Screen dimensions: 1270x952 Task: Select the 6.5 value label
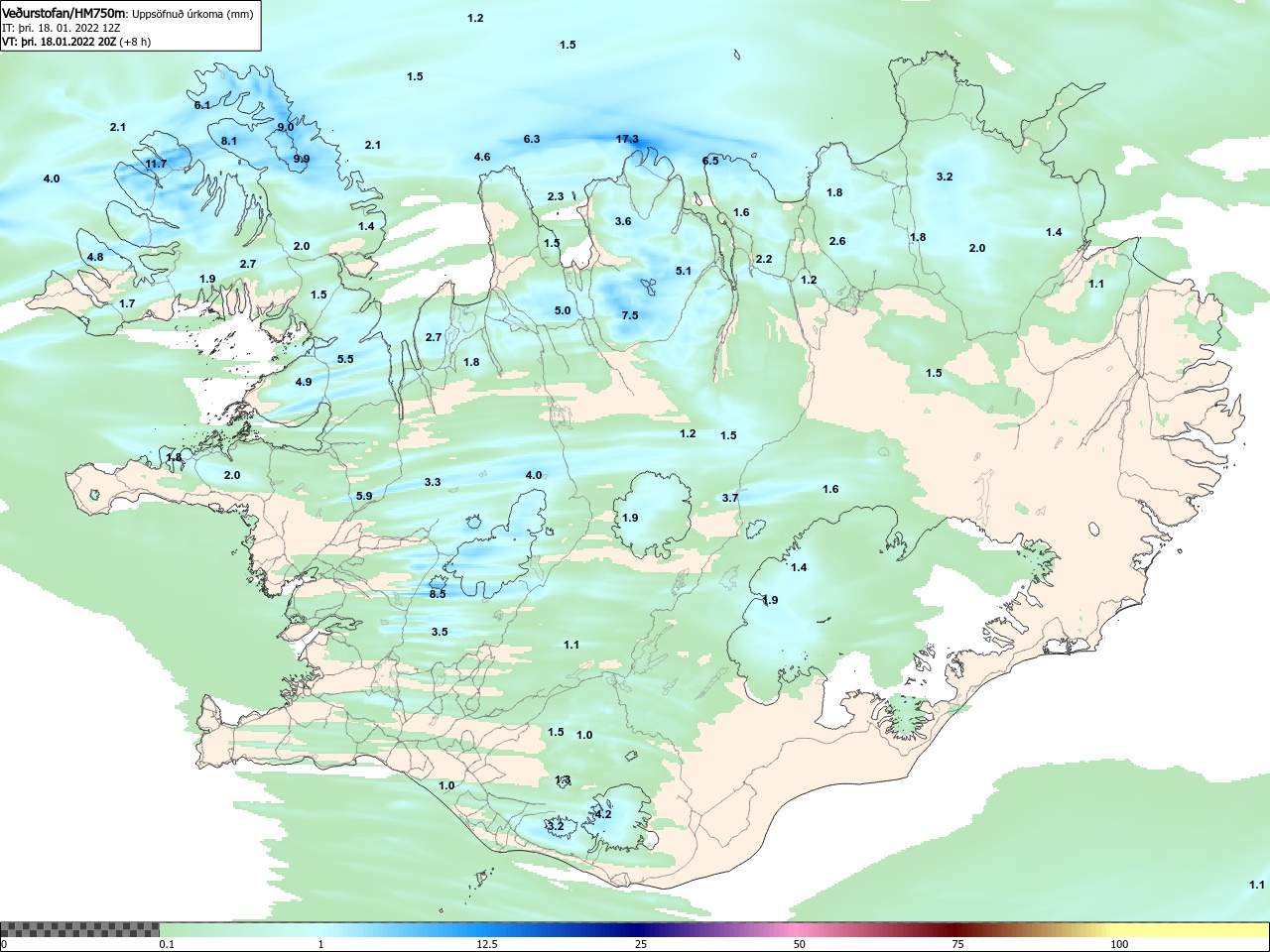(x=710, y=161)
